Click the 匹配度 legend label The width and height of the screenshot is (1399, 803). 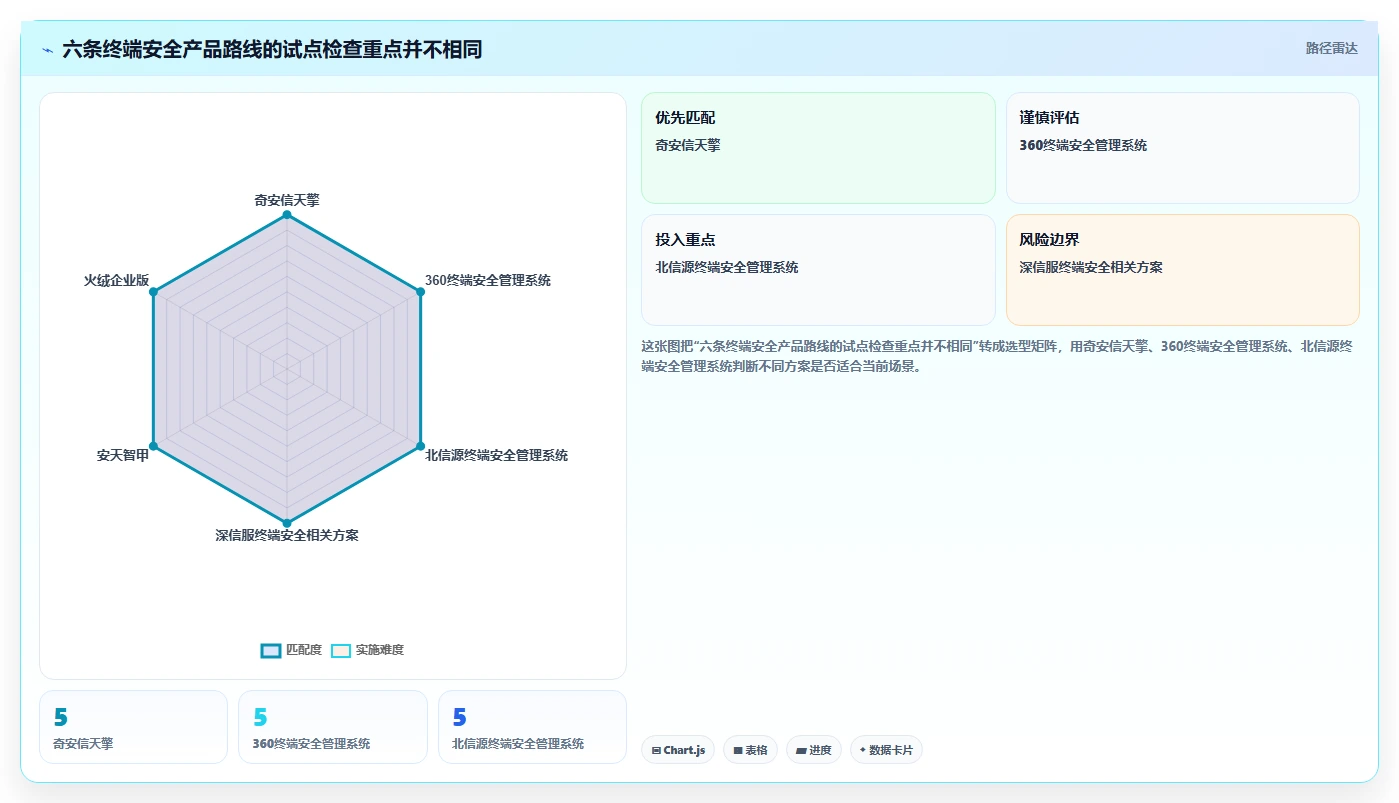(304, 650)
